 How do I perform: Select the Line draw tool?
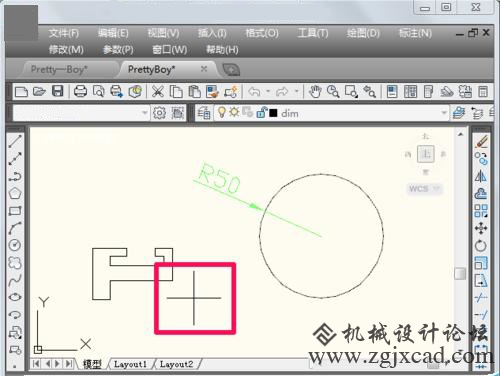coord(15,141)
